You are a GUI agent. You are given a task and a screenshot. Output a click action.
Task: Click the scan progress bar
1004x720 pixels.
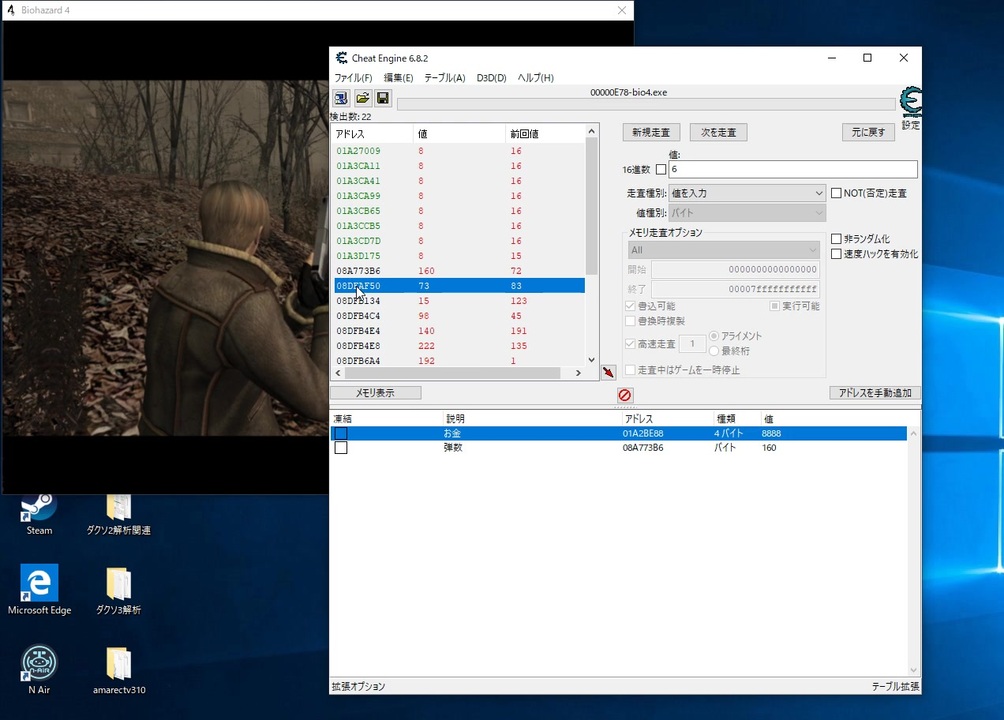pyautogui.click(x=645, y=104)
